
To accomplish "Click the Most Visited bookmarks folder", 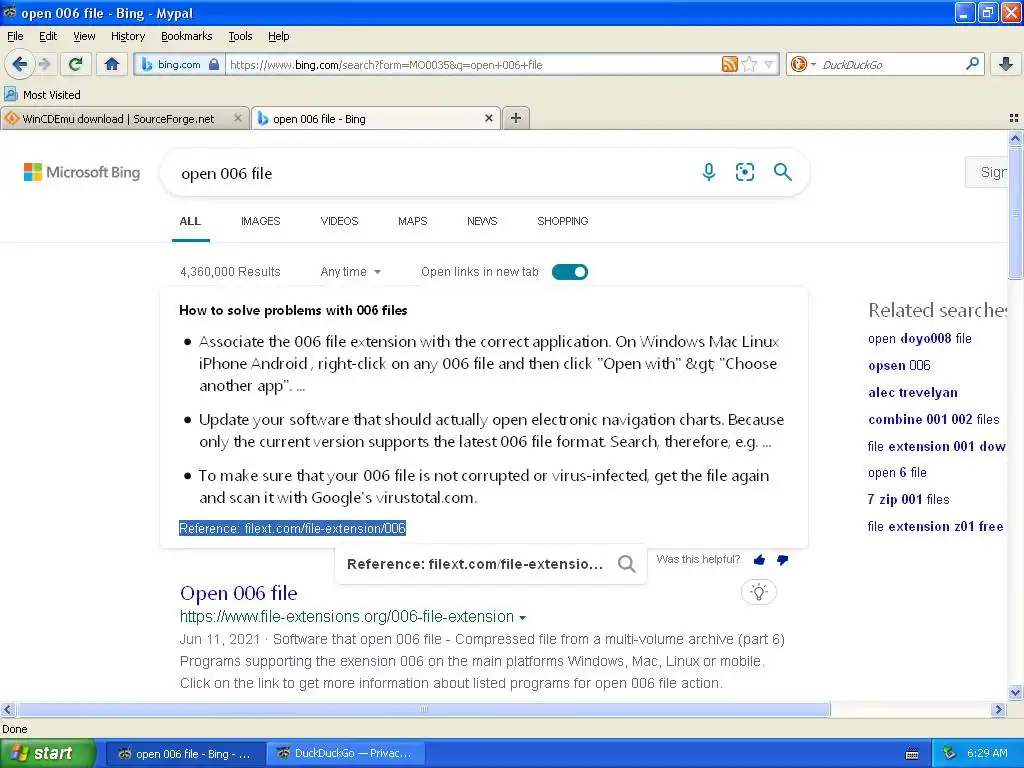I will (x=42, y=95).
